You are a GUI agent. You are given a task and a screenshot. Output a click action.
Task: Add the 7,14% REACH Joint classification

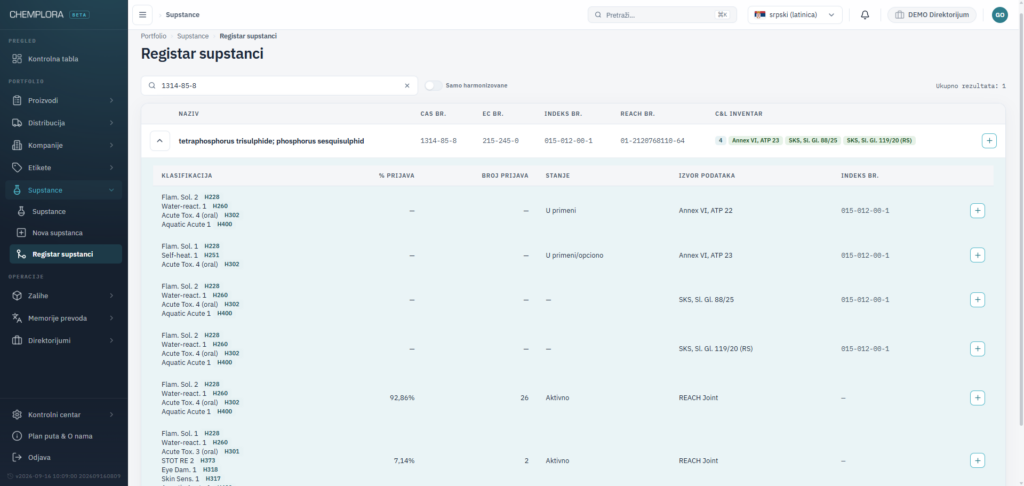point(977,461)
